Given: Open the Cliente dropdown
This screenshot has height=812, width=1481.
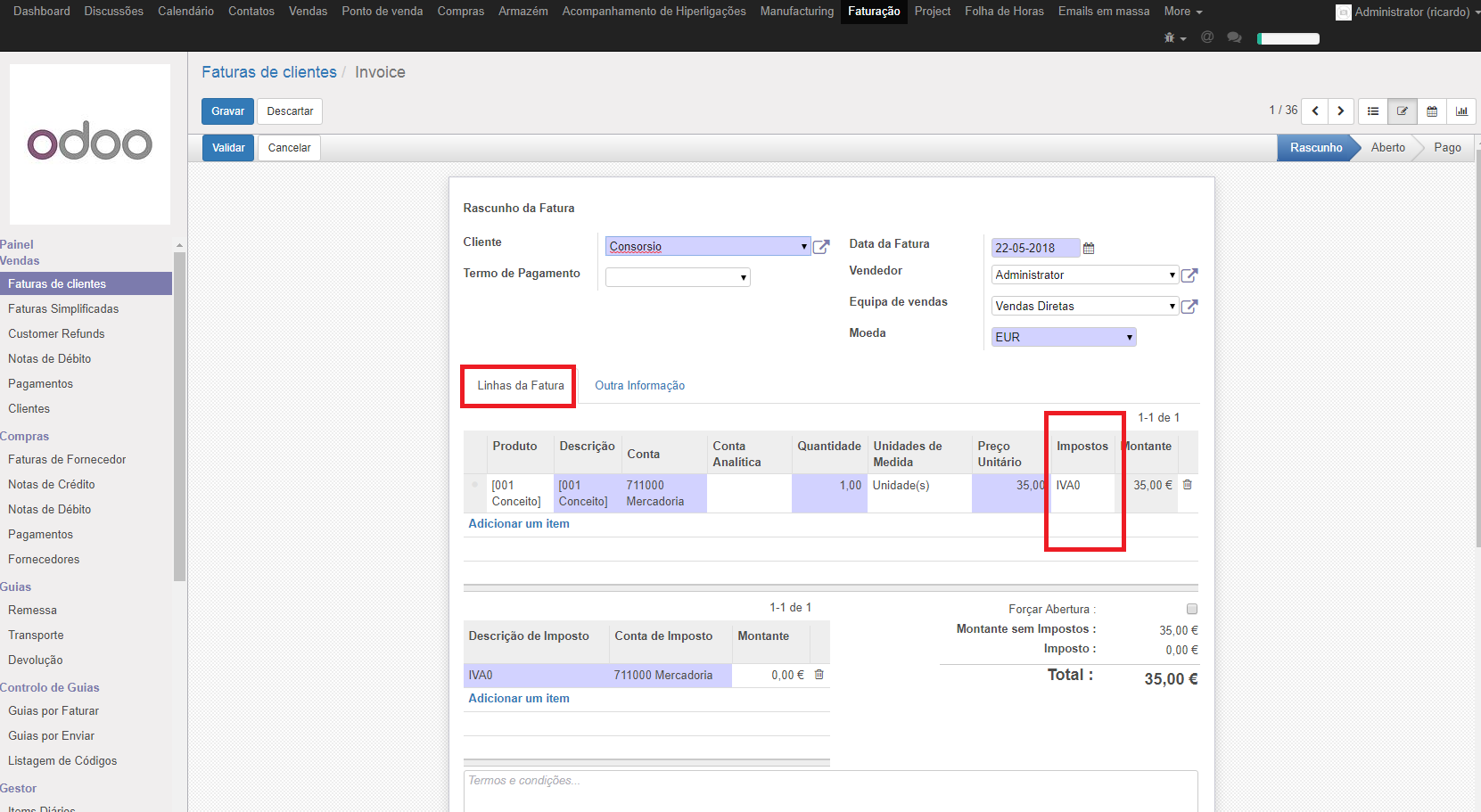Looking at the screenshot, I should (708, 246).
